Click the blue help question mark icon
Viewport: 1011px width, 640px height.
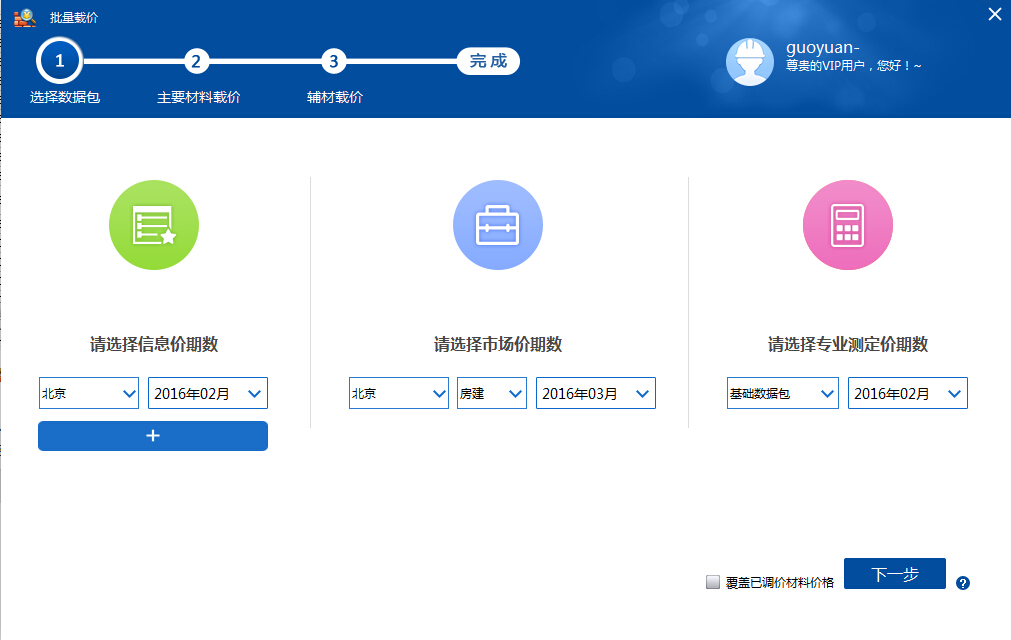click(x=963, y=583)
